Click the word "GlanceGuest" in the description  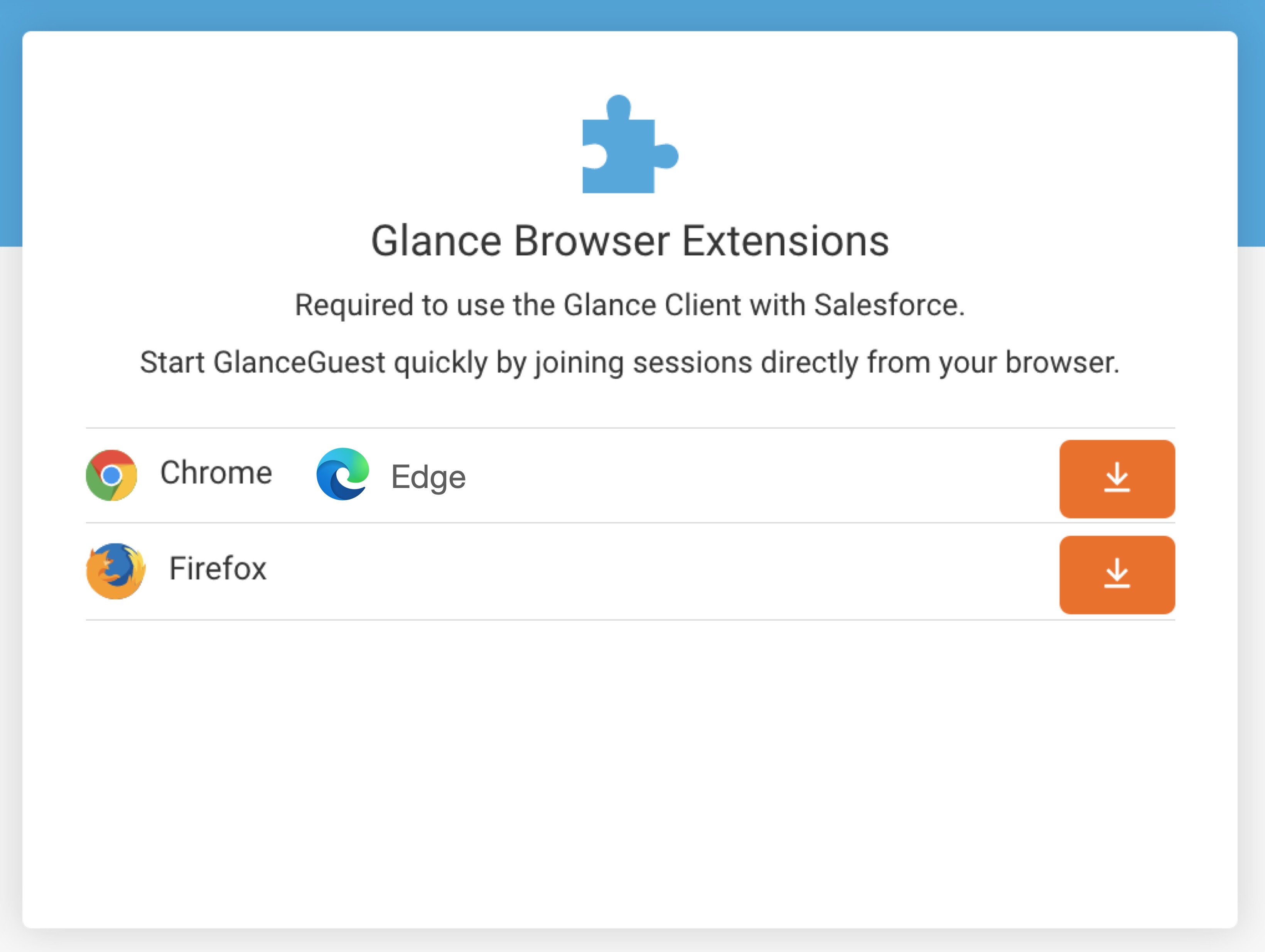pyautogui.click(x=299, y=362)
